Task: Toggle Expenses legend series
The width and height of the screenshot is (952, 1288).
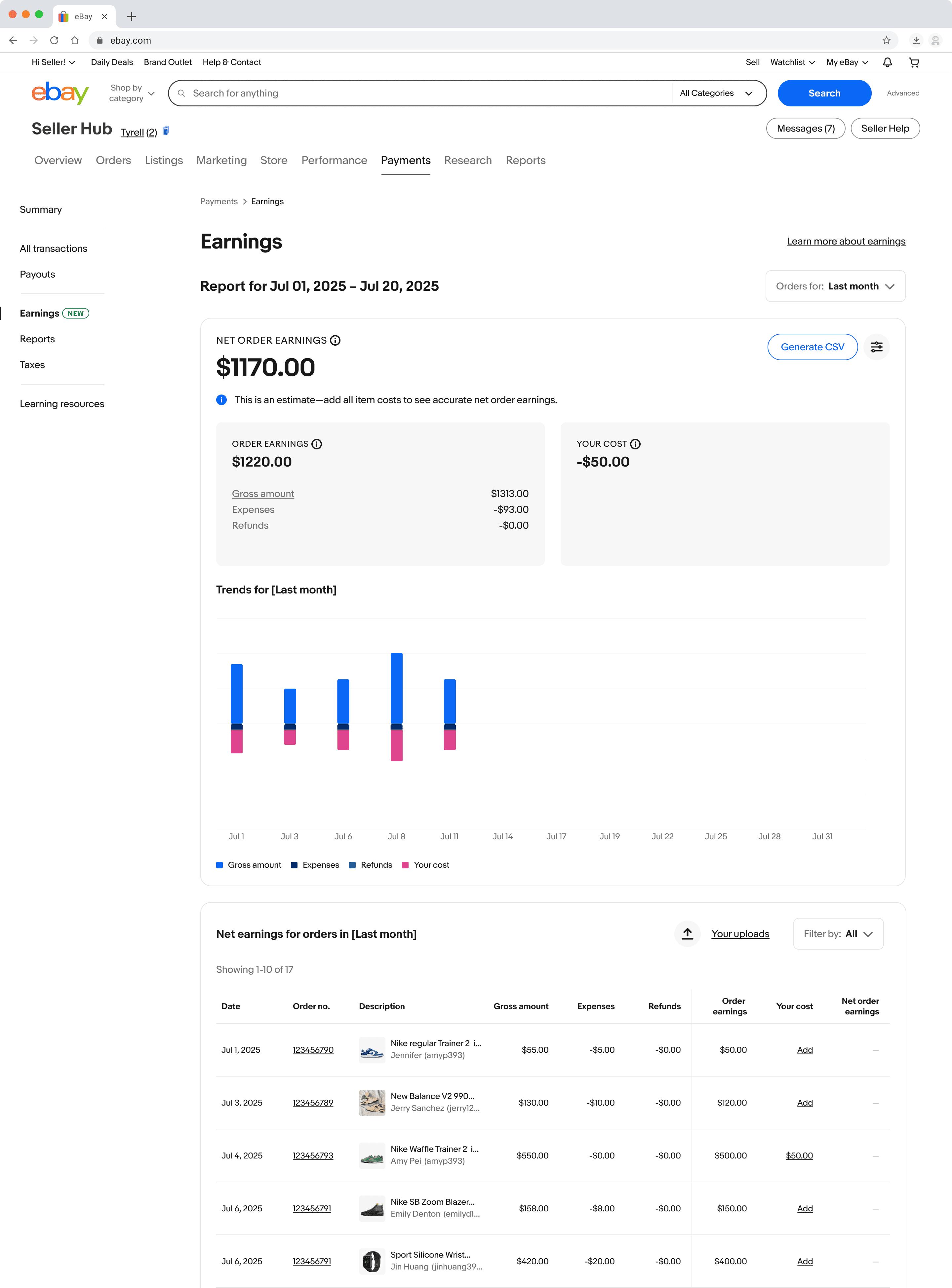Action: pos(315,865)
